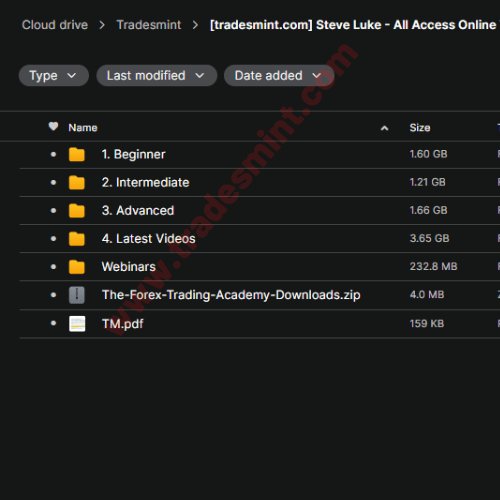Open the Last modified filter dropdown
This screenshot has height=500, width=500.
click(157, 76)
